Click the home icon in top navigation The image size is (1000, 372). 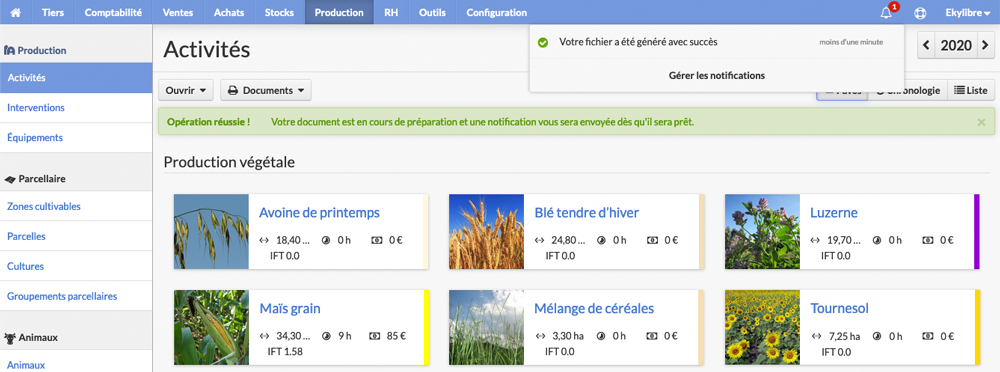(x=16, y=12)
